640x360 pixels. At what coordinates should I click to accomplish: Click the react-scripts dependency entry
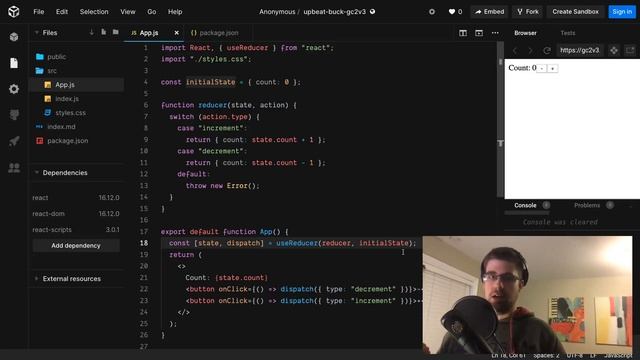76,229
